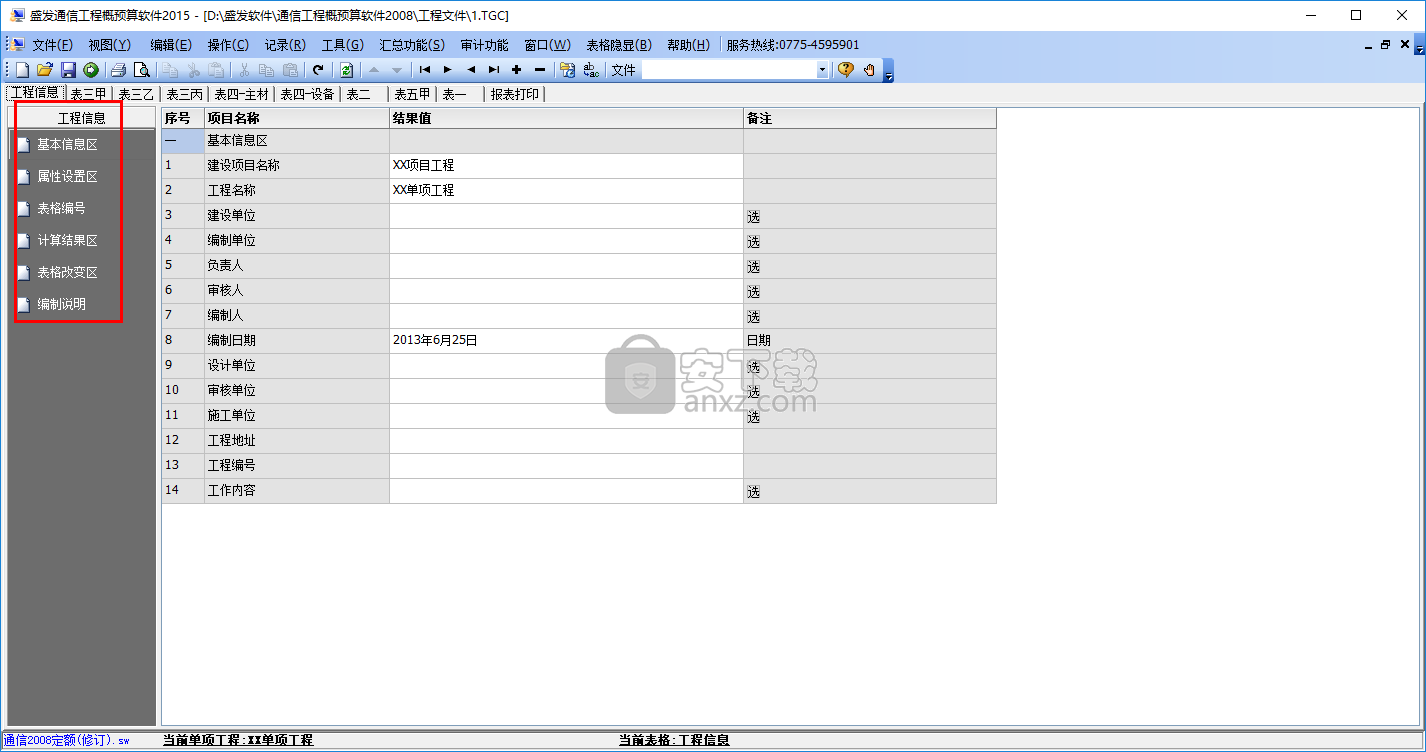The width and height of the screenshot is (1426, 752).
Task: Open print preview with the magnifier page icon
Action: 142,70
